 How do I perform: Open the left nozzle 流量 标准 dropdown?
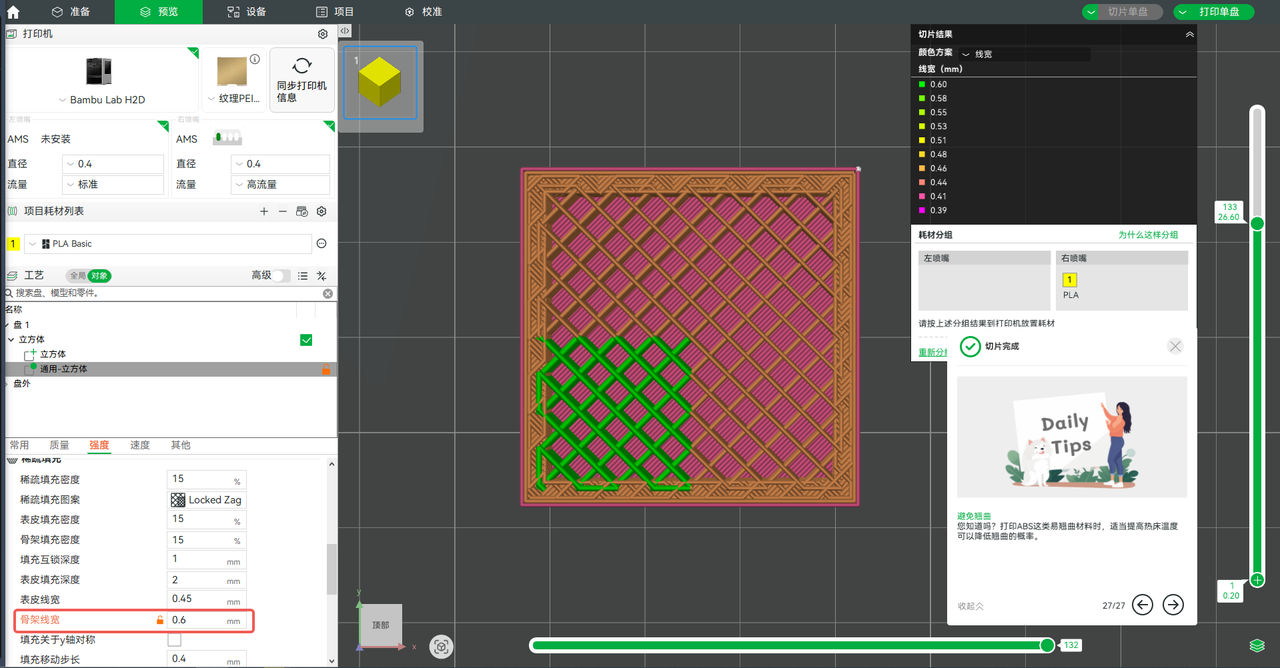pyautogui.click(x=113, y=185)
